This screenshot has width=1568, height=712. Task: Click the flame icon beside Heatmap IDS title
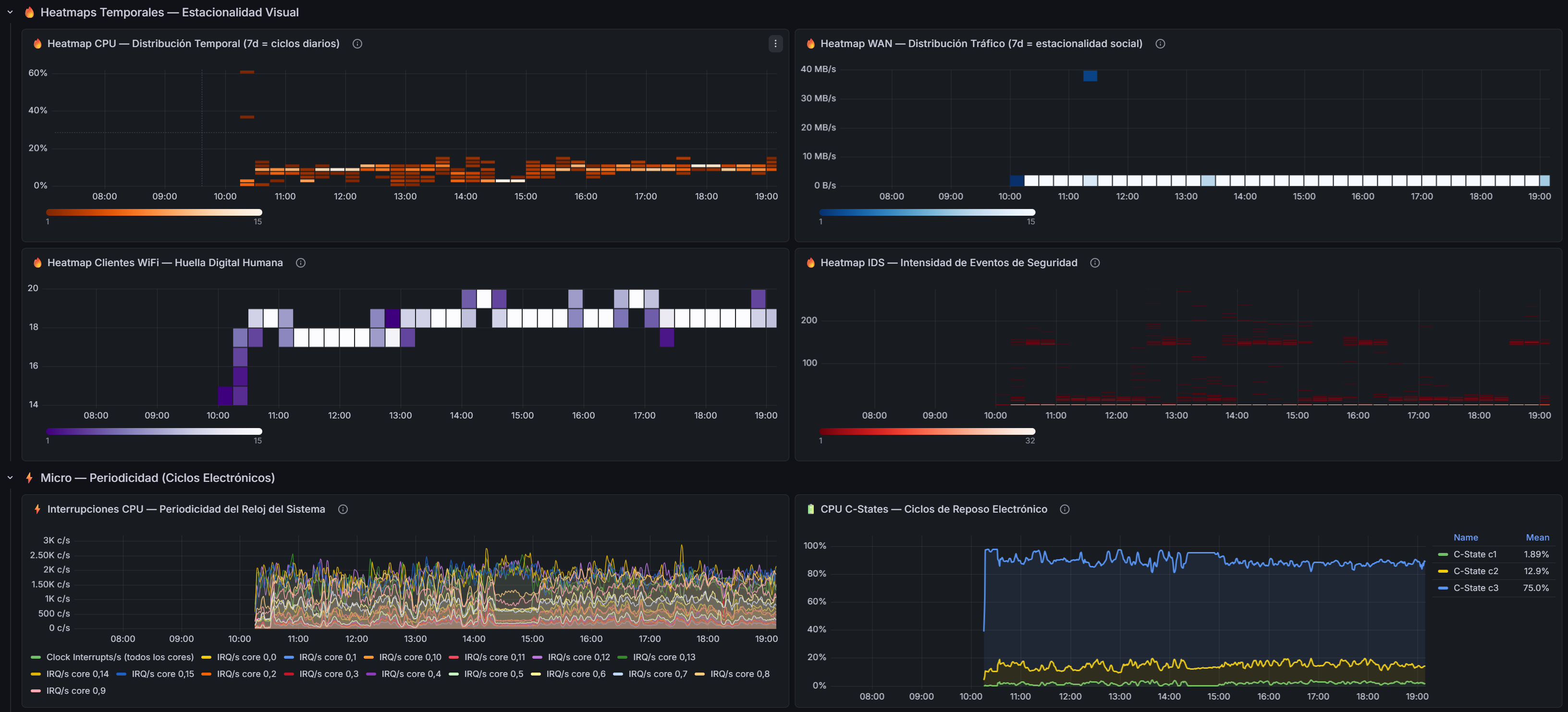(811, 263)
